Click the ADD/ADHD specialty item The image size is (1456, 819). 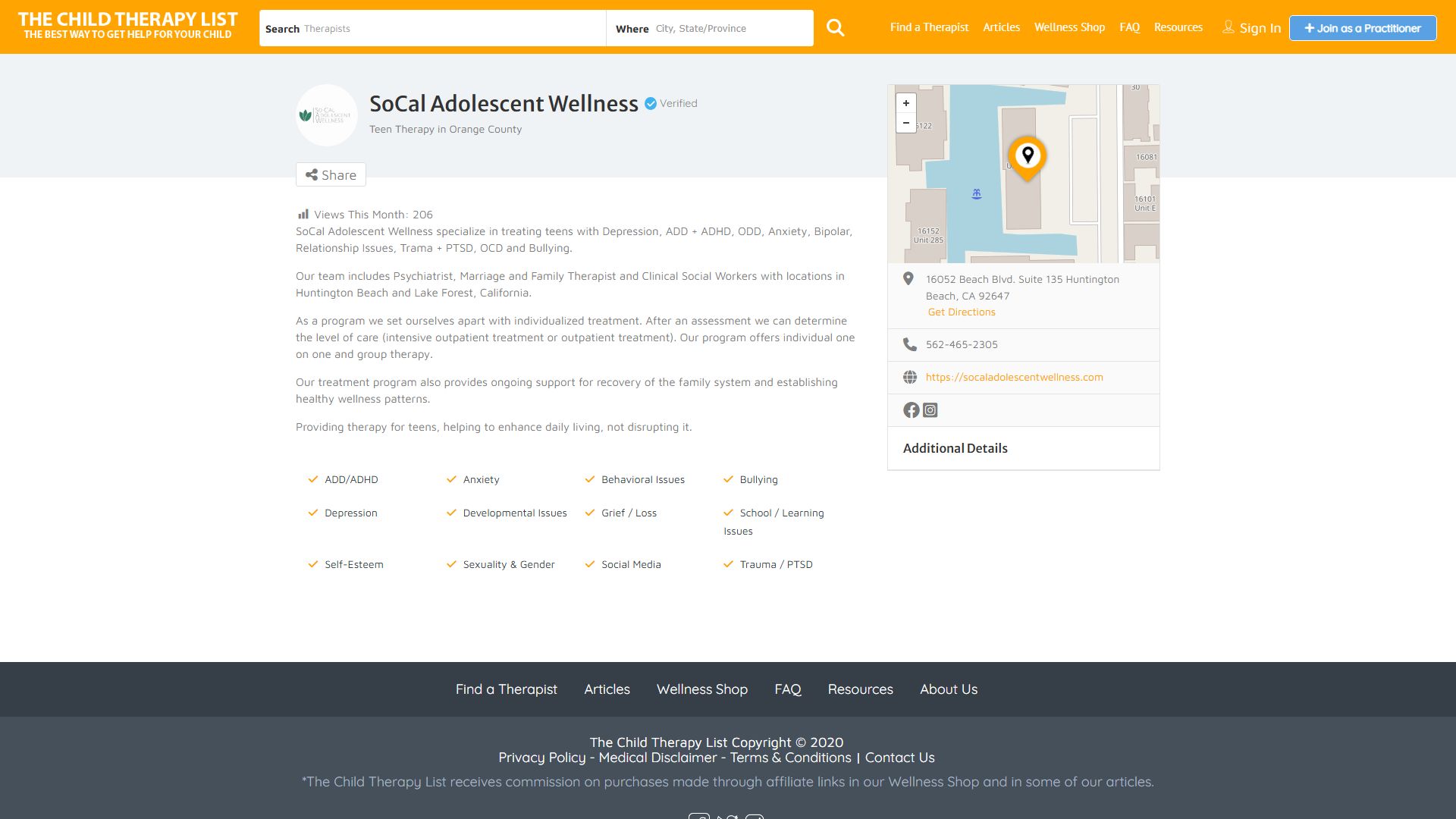pos(343,480)
